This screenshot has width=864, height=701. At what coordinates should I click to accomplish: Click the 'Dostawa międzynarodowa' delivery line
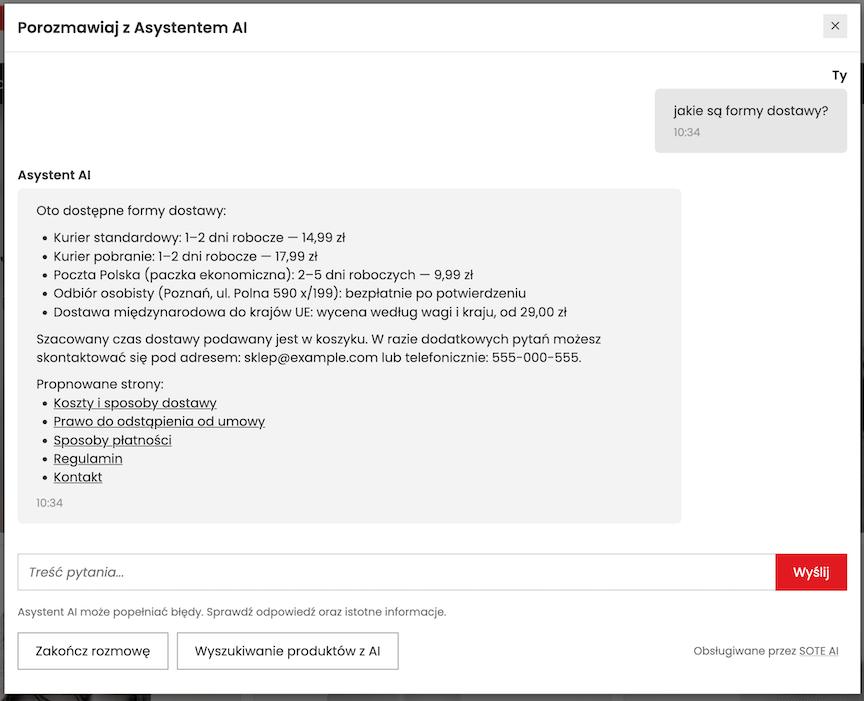pos(310,312)
